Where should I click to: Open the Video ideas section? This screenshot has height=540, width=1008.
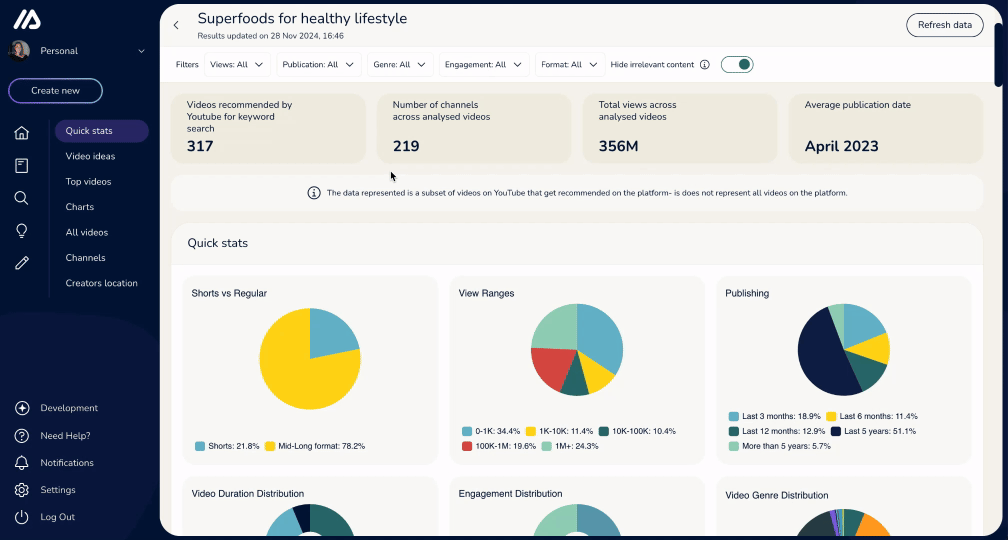91,156
